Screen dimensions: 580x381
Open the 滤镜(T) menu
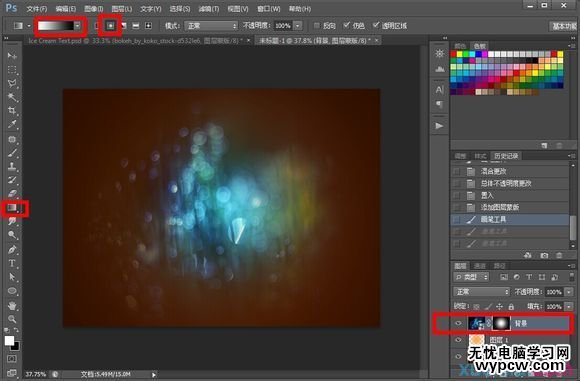click(209, 9)
